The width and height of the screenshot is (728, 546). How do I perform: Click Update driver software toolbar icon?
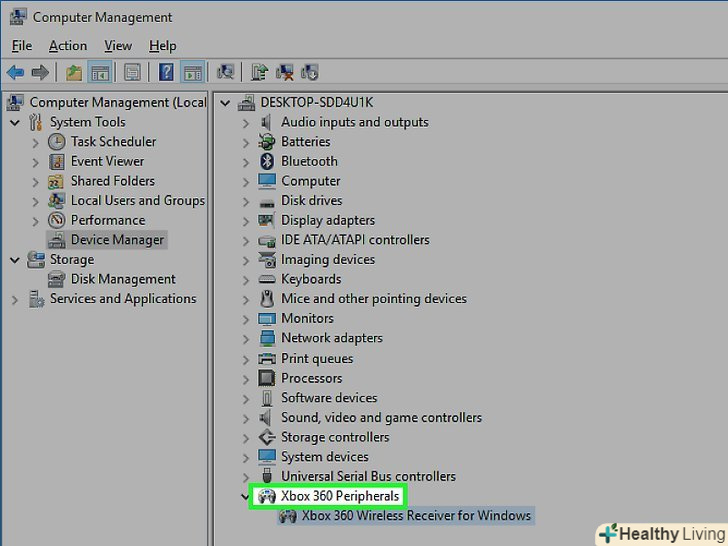[260, 72]
